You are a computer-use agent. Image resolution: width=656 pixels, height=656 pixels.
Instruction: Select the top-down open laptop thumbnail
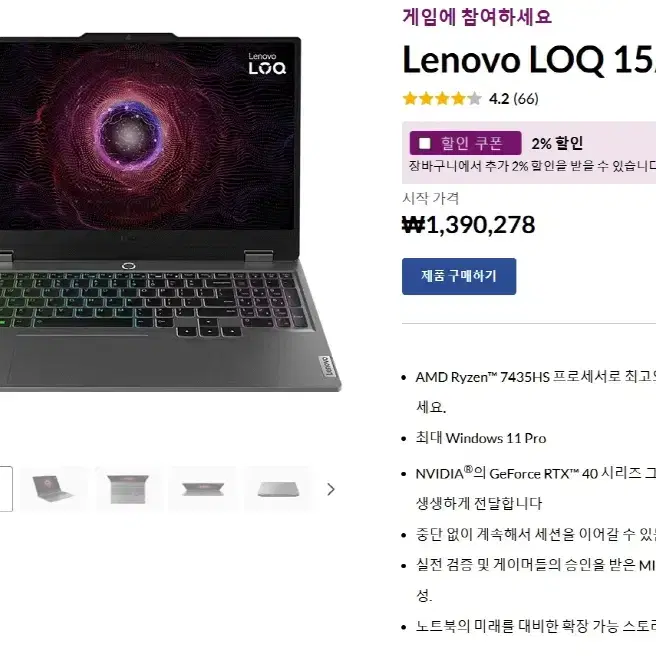pos(128,489)
